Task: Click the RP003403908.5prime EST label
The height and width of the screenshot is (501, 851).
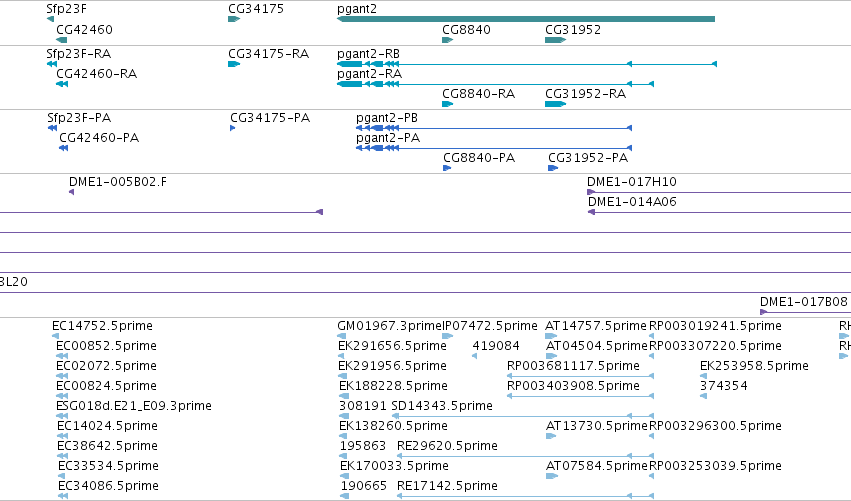Action: pos(573,386)
